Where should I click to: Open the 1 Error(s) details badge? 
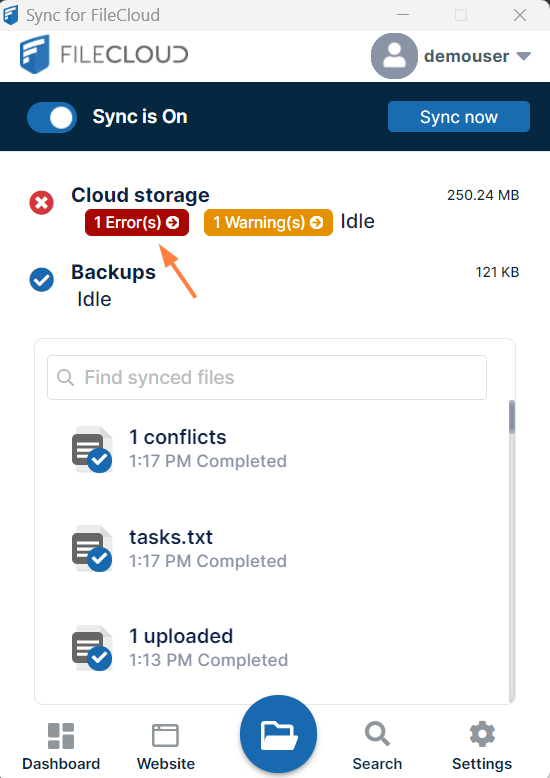click(x=137, y=222)
